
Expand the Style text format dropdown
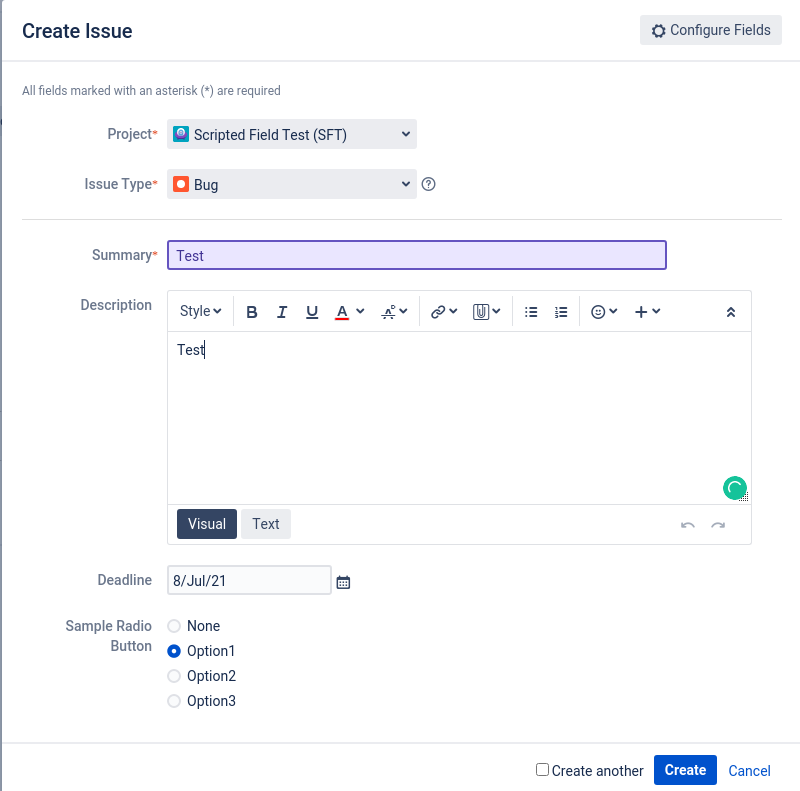tap(200, 312)
